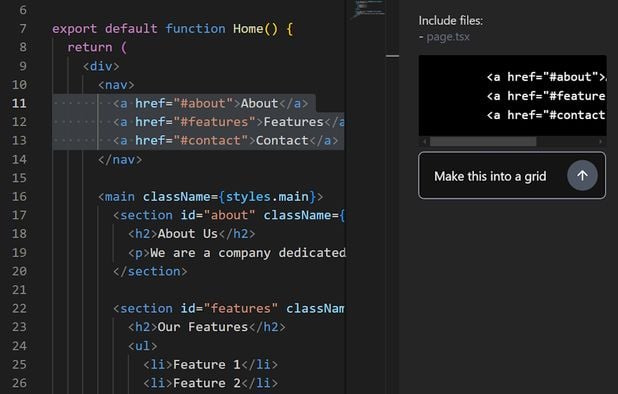The width and height of the screenshot is (618, 394).
Task: Select line number 16 in the gutter
Action: click(19, 197)
